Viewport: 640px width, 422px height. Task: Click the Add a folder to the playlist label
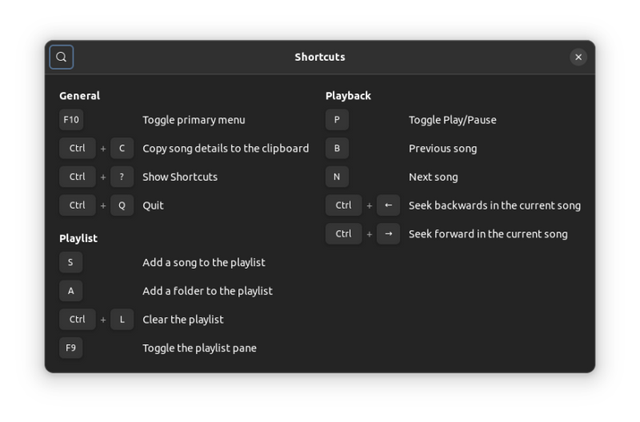tap(207, 291)
